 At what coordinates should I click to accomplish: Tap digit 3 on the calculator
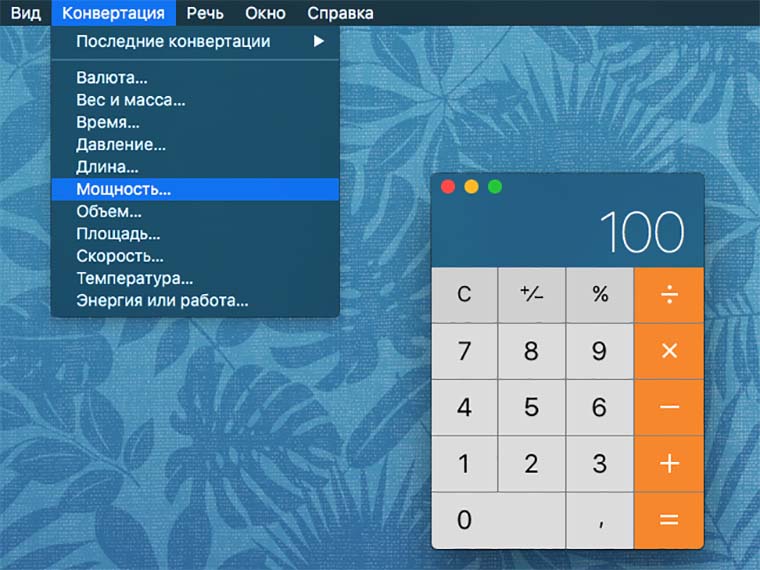tap(600, 463)
